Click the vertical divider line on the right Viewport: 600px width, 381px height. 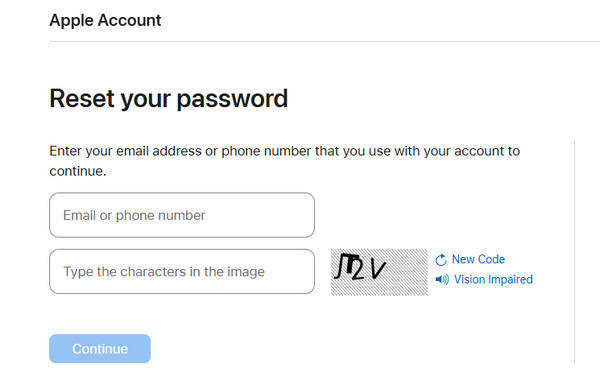tap(574, 252)
